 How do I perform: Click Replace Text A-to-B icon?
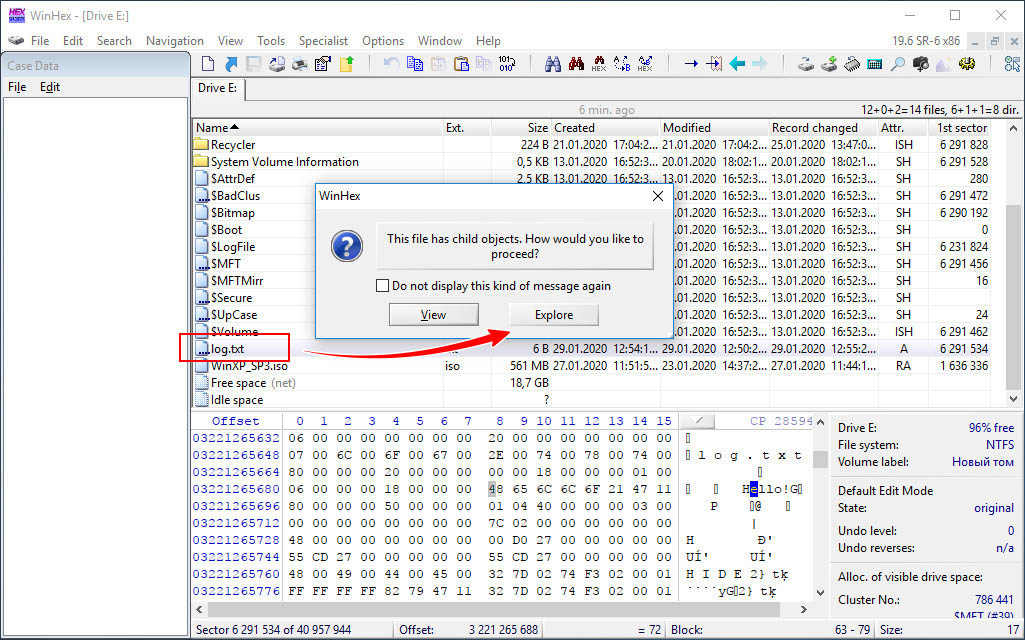tap(622, 63)
